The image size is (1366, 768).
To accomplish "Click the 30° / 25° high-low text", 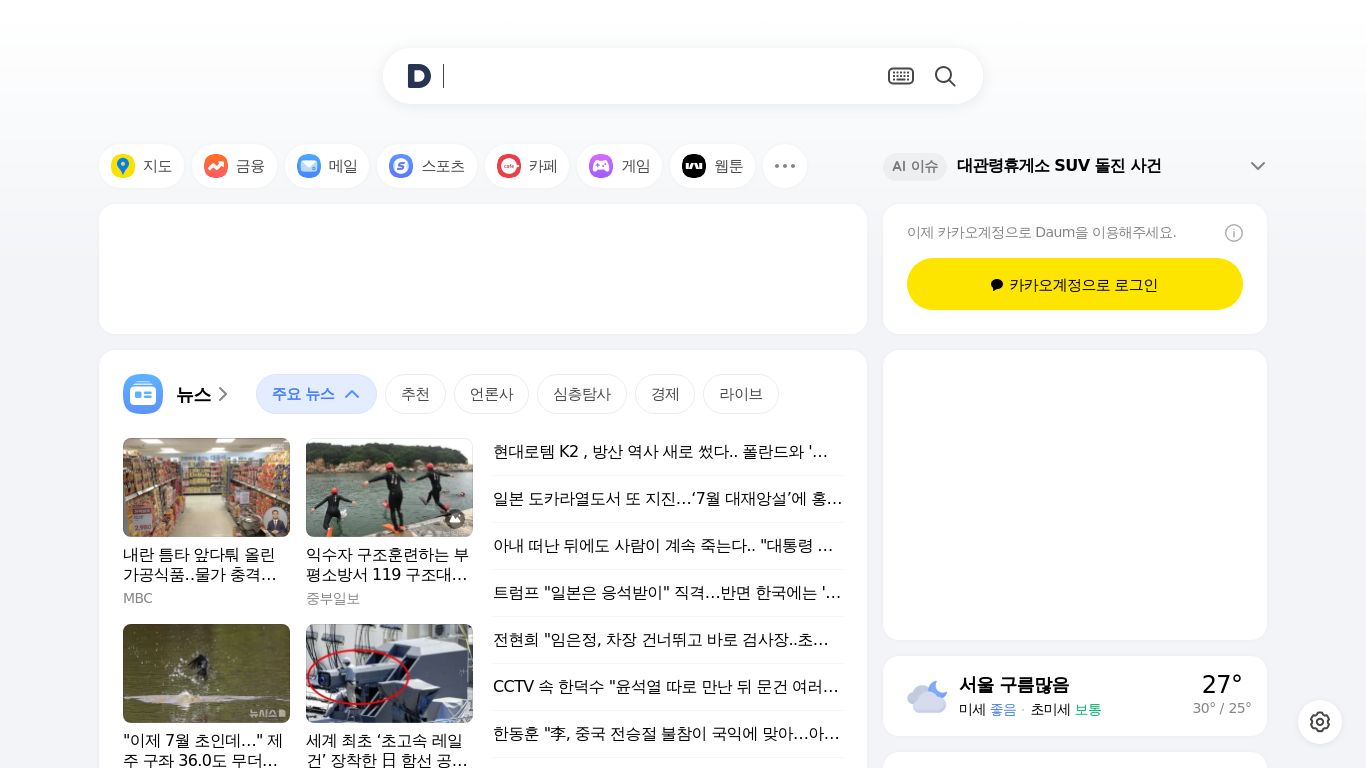I will tap(1222, 708).
